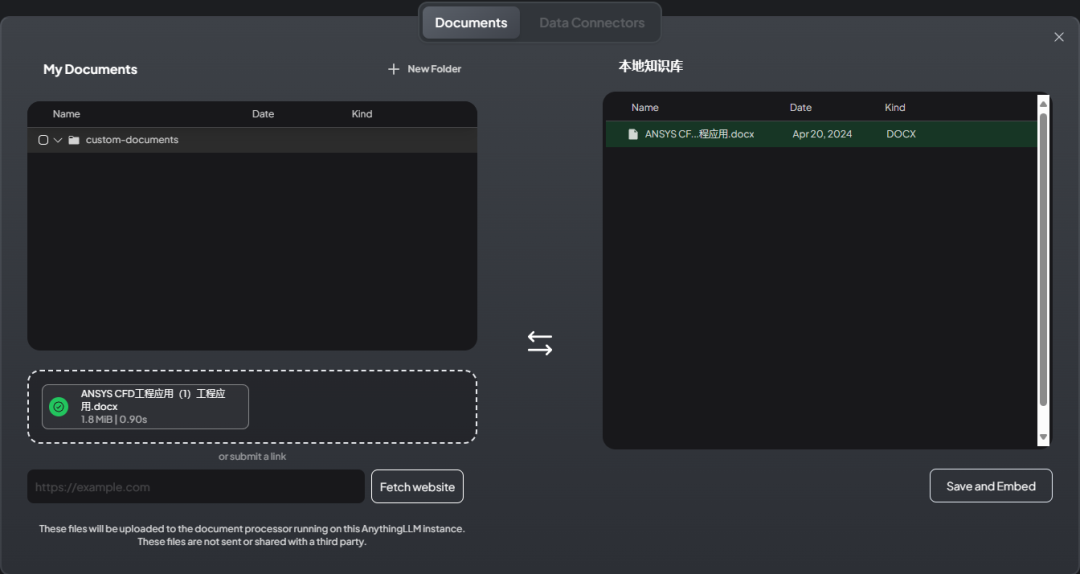Tick the custom-documents folder checkbox
1080x574 pixels.
pos(43,140)
